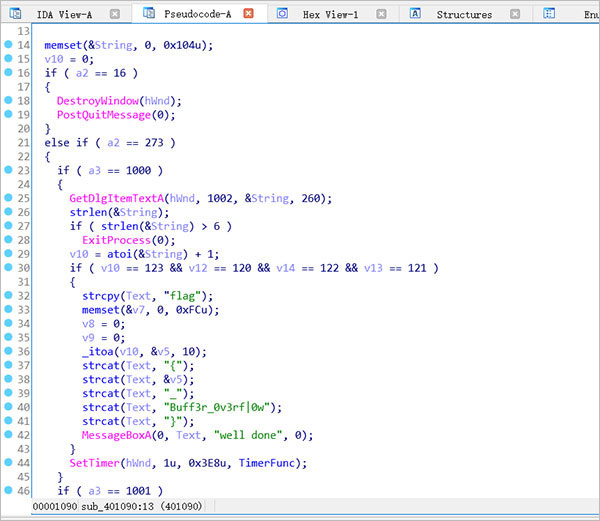Click the Structures tab icon

tap(415, 14)
